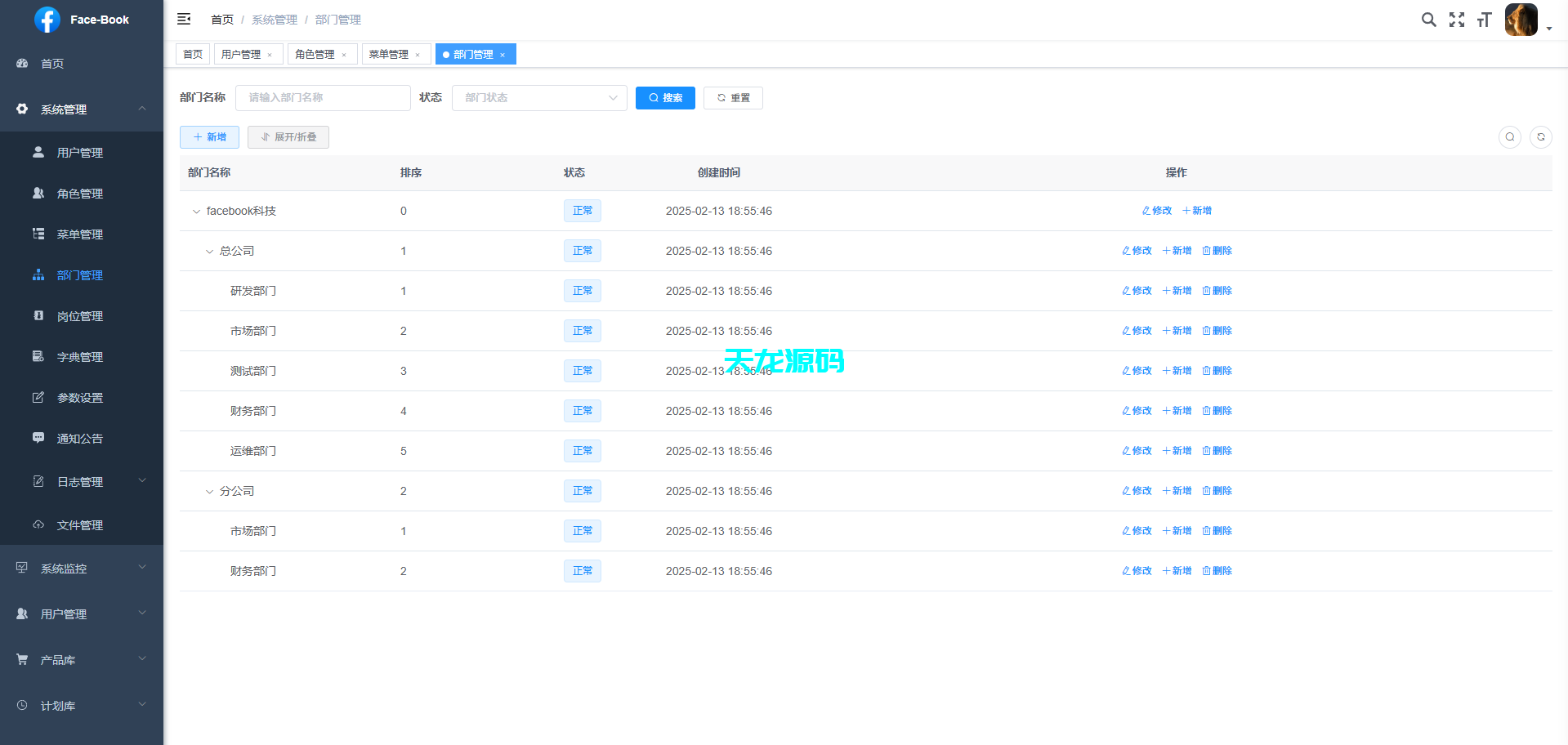Open font size settings via tT icon
The height and width of the screenshot is (745, 1568).
[x=1484, y=19]
